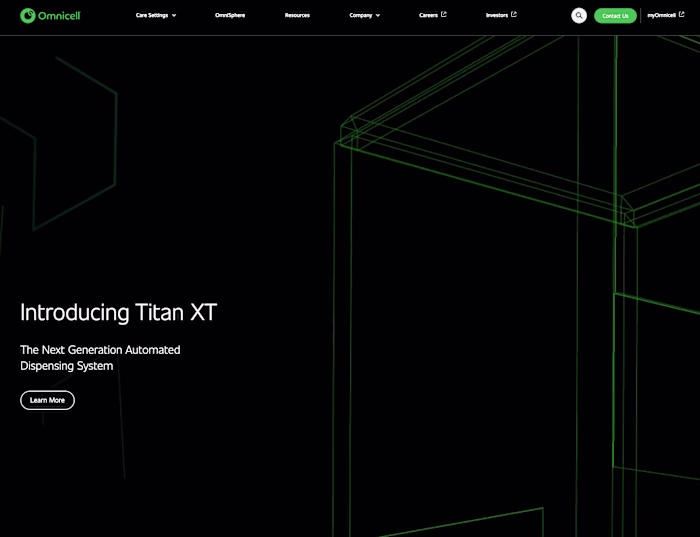Open the OmniSphere menu item

230,15
